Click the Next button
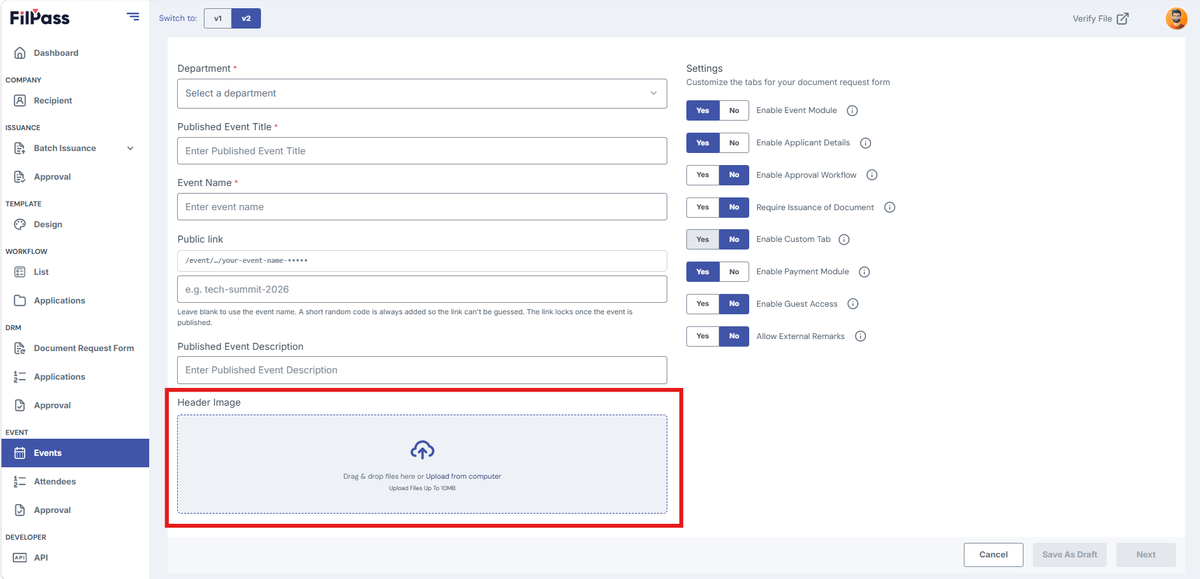Screen dimensions: 1200x579 (1146, 555)
